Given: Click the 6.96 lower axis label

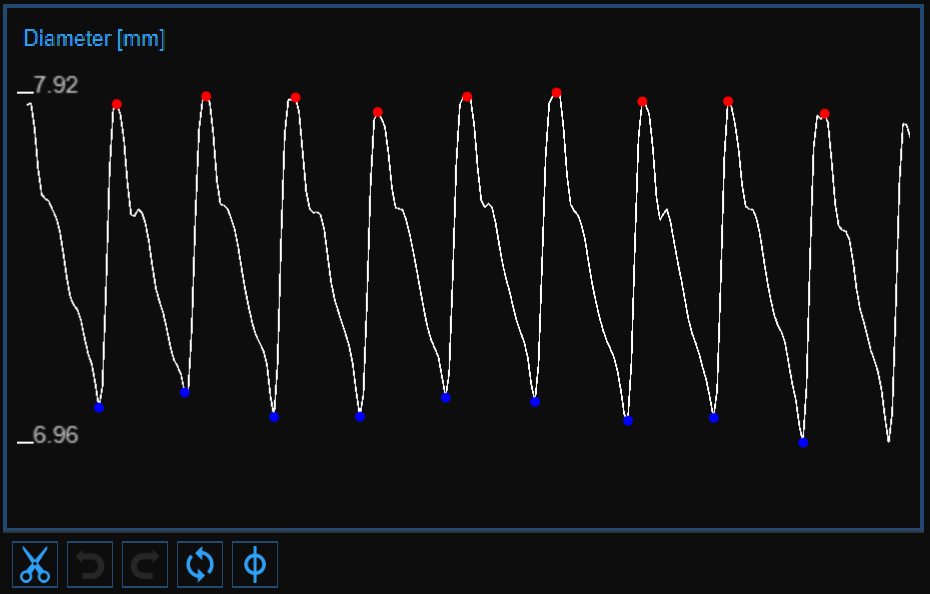Looking at the screenshot, I should point(55,436).
